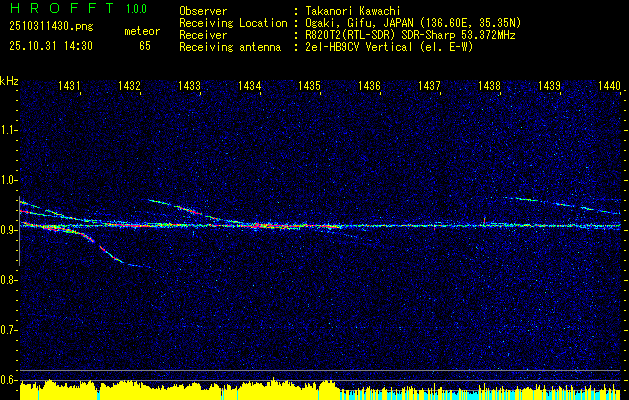Click the 1437 time marker
The image size is (629, 400).
pyautogui.click(x=429, y=85)
